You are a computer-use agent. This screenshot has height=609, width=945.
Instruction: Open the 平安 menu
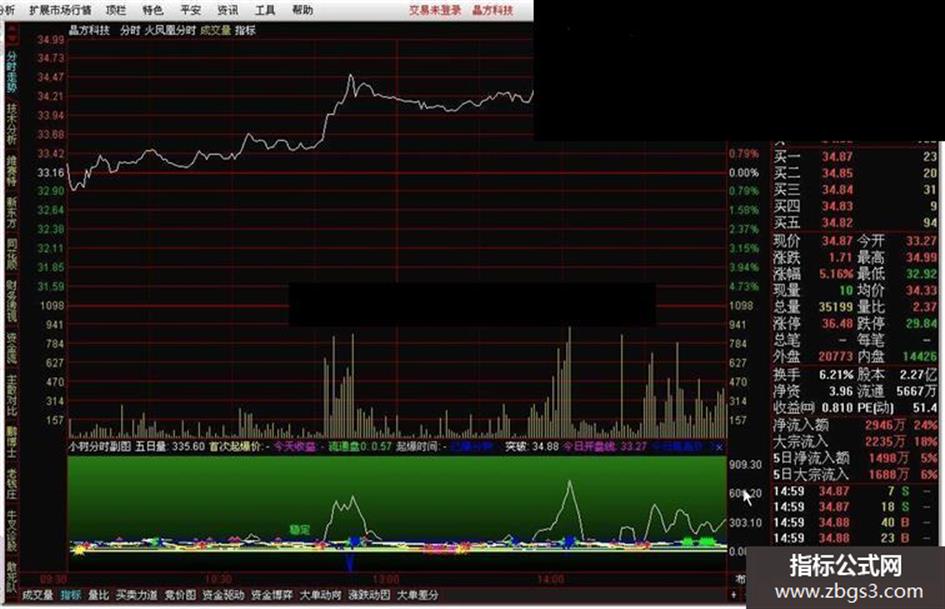pyautogui.click(x=190, y=10)
